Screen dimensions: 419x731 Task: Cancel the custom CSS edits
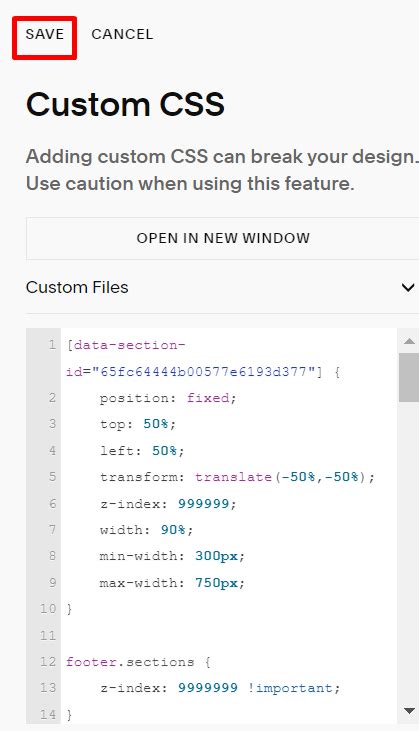pos(122,34)
